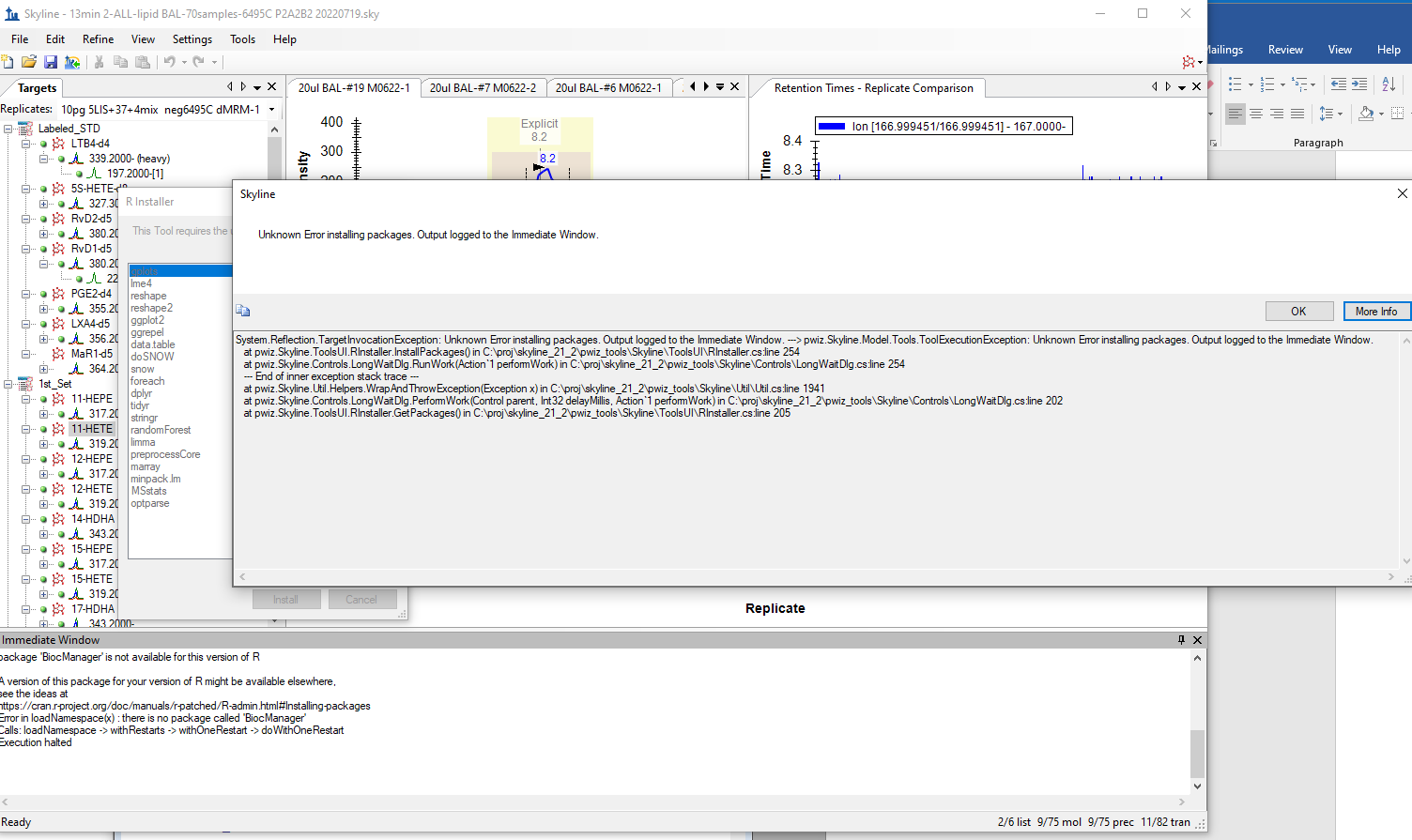
Task: Toggle the Align Left paragraph button
Action: point(1235,114)
